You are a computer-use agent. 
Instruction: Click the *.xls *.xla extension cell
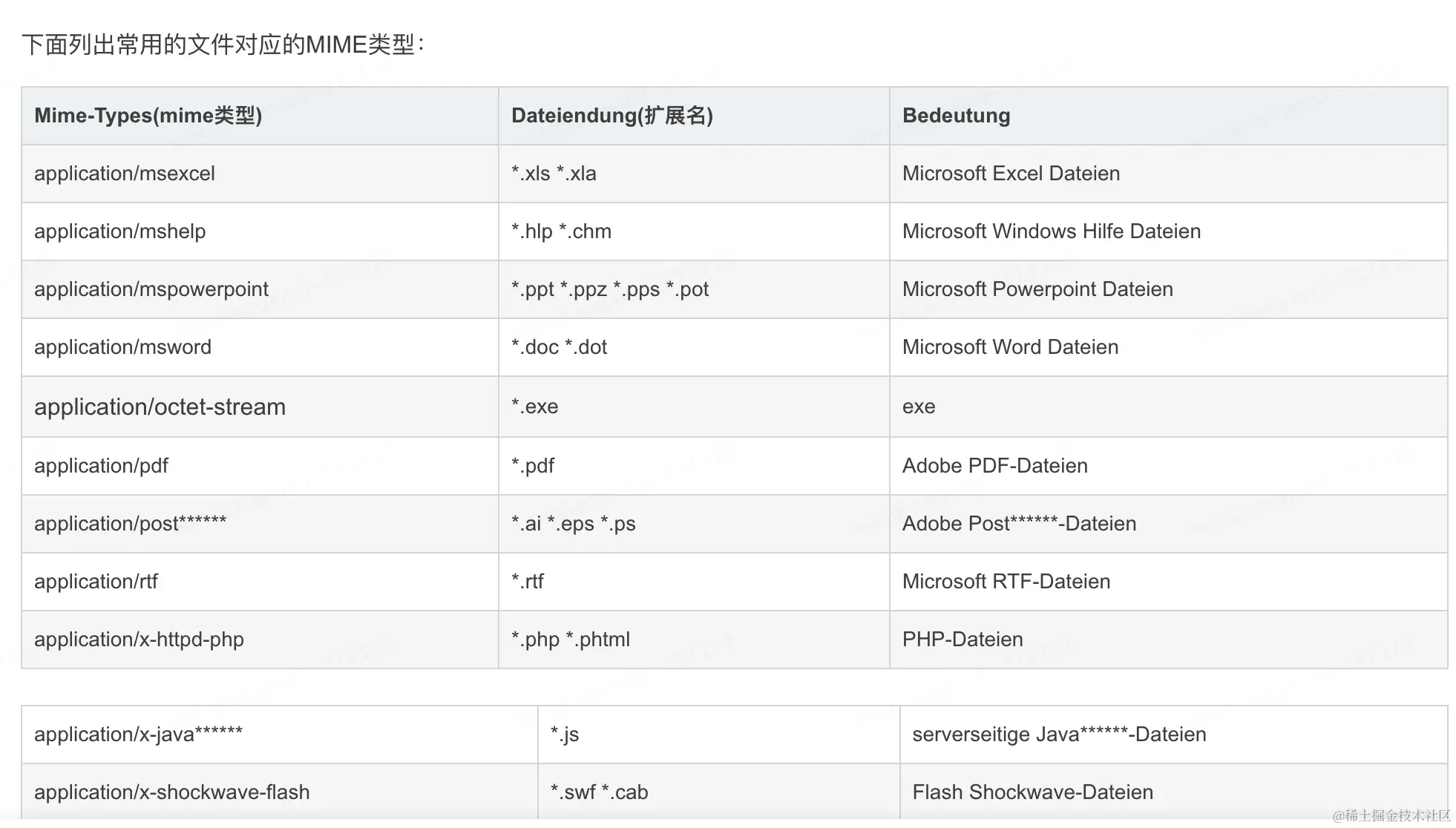[554, 174]
